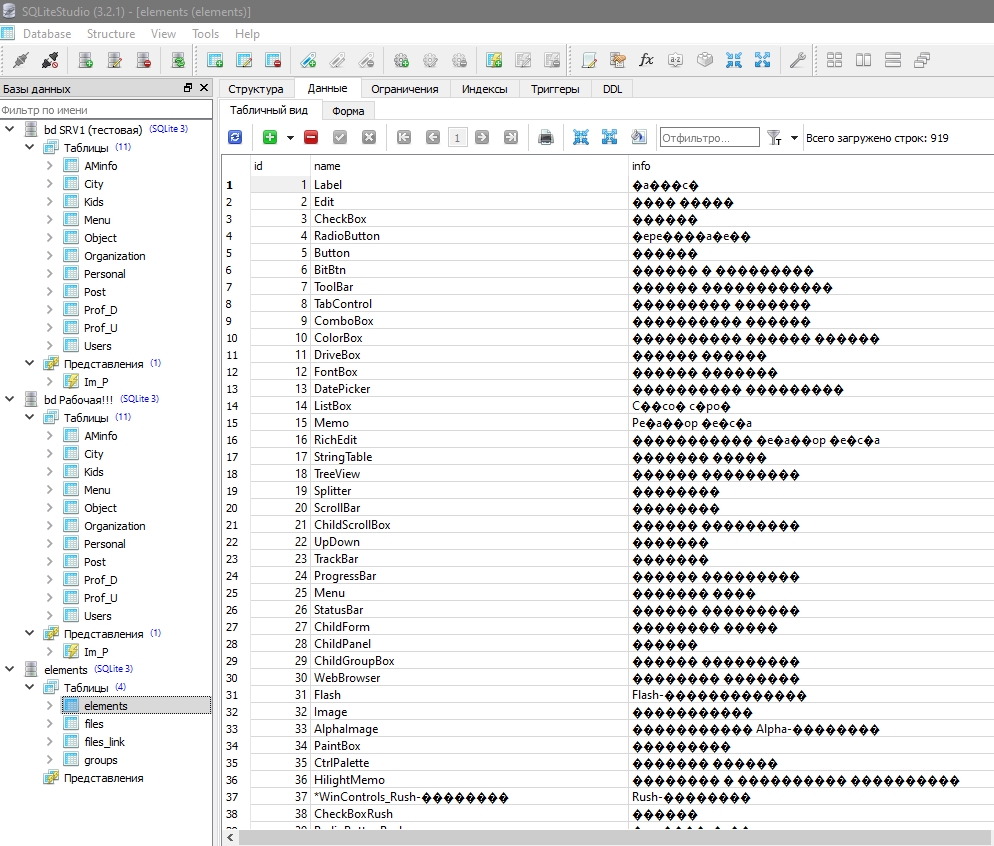Open the insert row dropdown arrow
Viewport: 994px width, 846px height.
tap(290, 138)
